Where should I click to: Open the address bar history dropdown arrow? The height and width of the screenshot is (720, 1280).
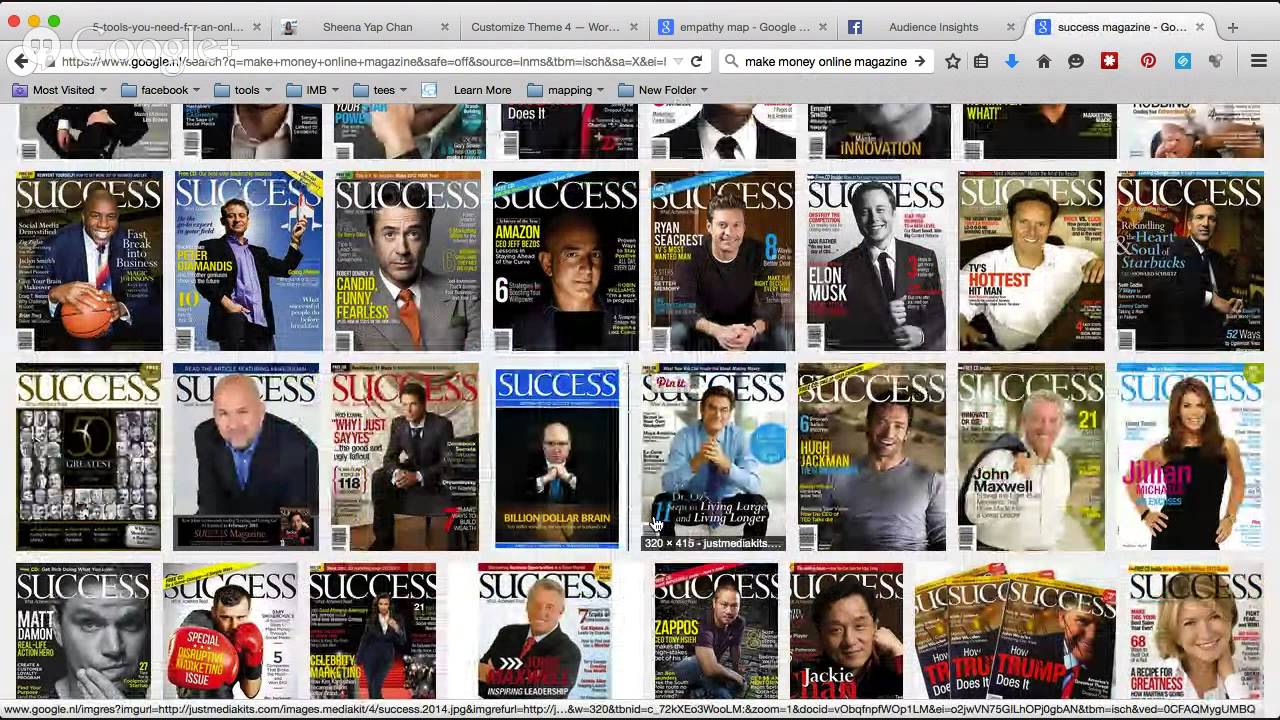678,61
